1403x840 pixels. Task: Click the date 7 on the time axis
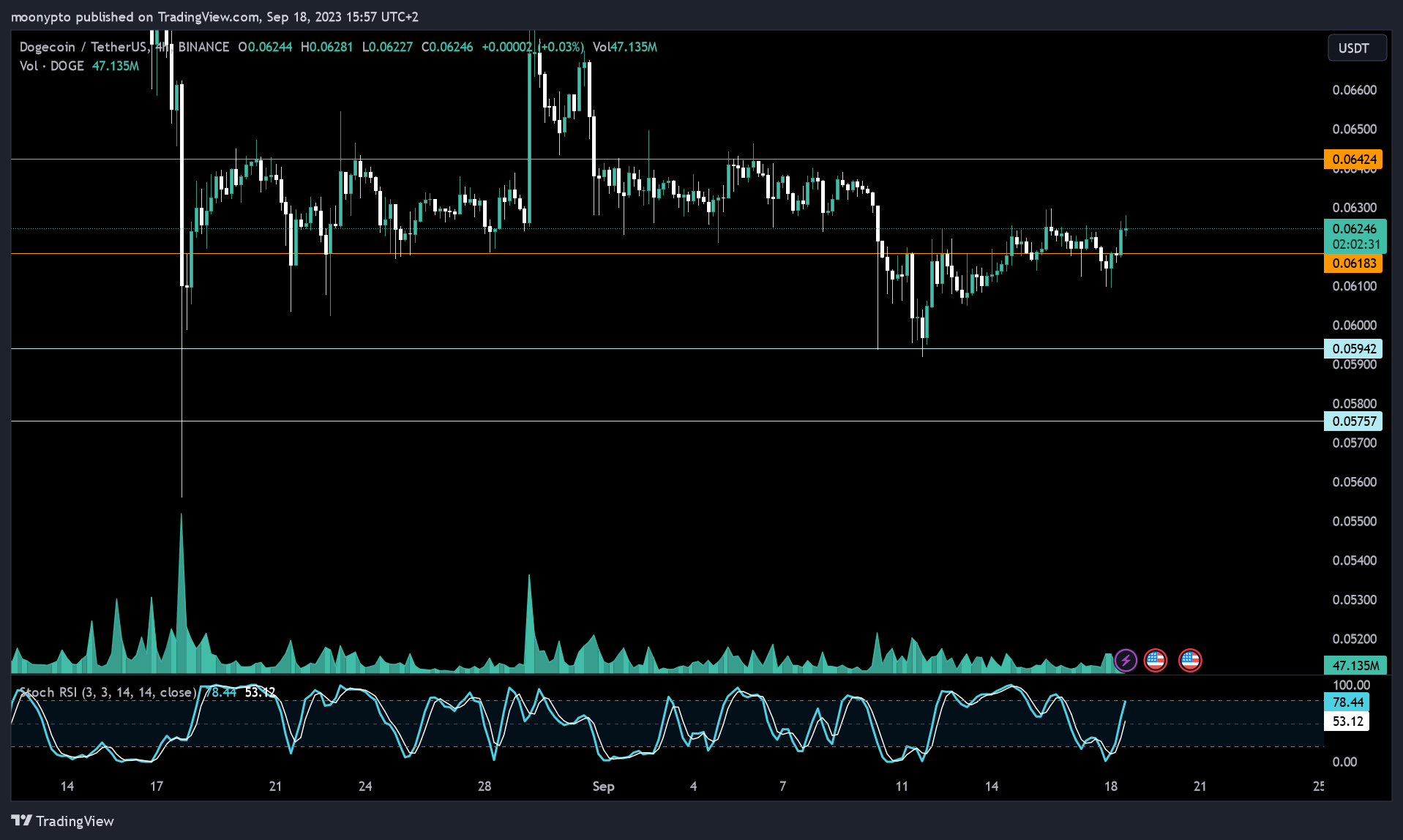click(782, 787)
